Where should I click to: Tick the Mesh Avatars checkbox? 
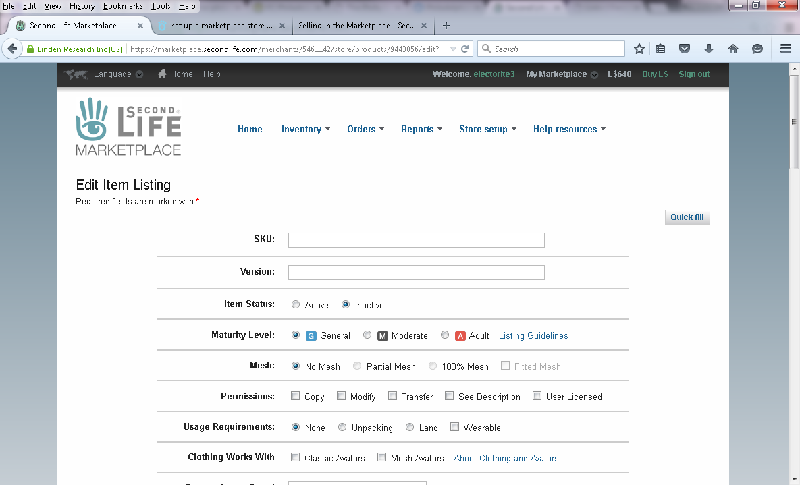tap(382, 457)
